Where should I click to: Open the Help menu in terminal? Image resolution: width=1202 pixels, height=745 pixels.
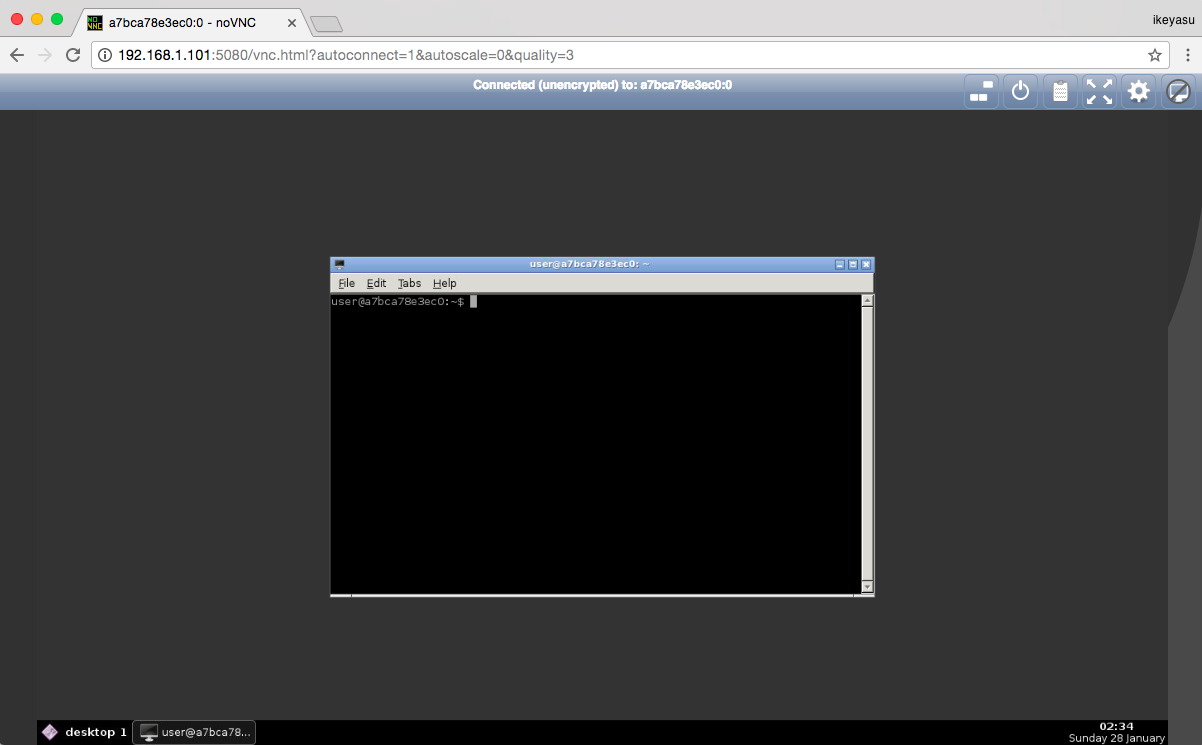tap(444, 284)
